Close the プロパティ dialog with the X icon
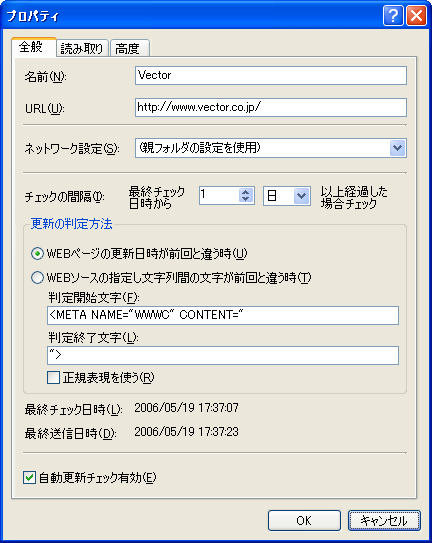 (x=416, y=16)
